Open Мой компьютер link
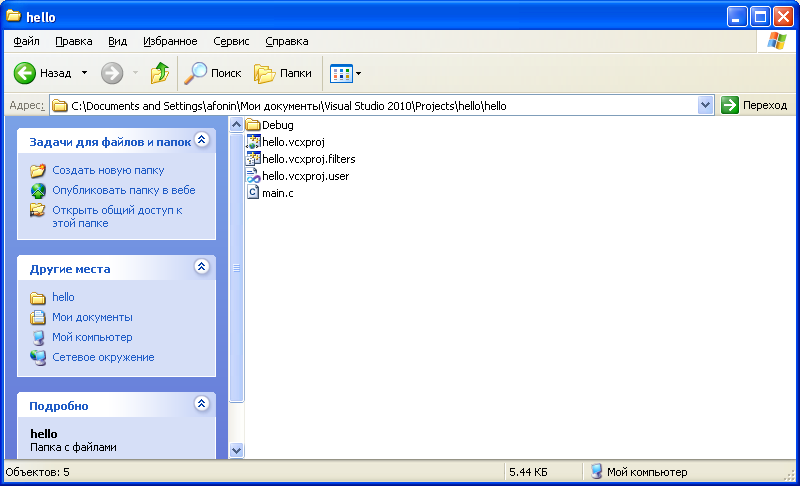Viewport: 800px width, 486px height. pos(92,337)
